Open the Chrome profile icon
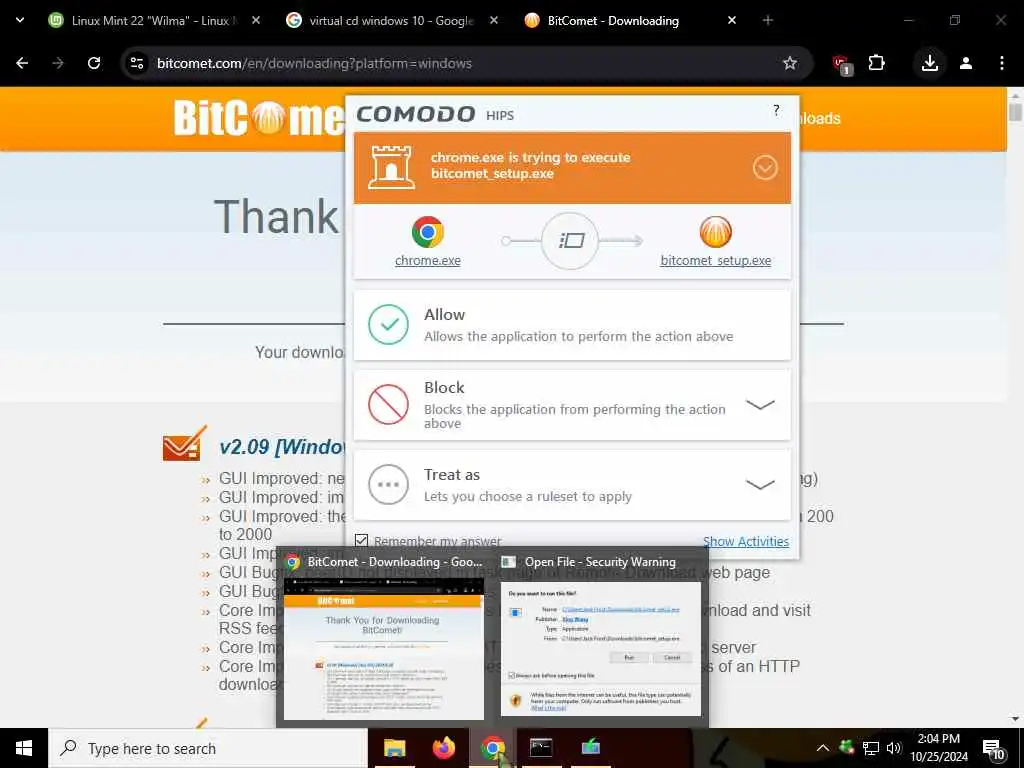Viewport: 1024px width, 768px height. pos(966,63)
